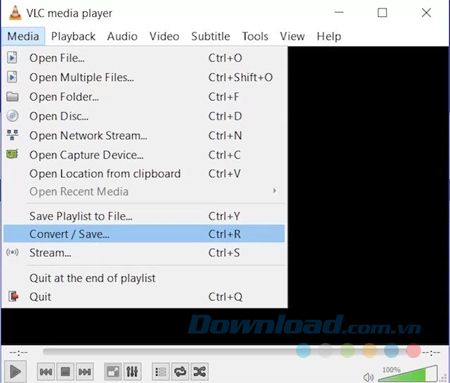Viewport: 450px width, 383px height.
Task: Select Quit at the end of playlist
Action: tap(144, 278)
